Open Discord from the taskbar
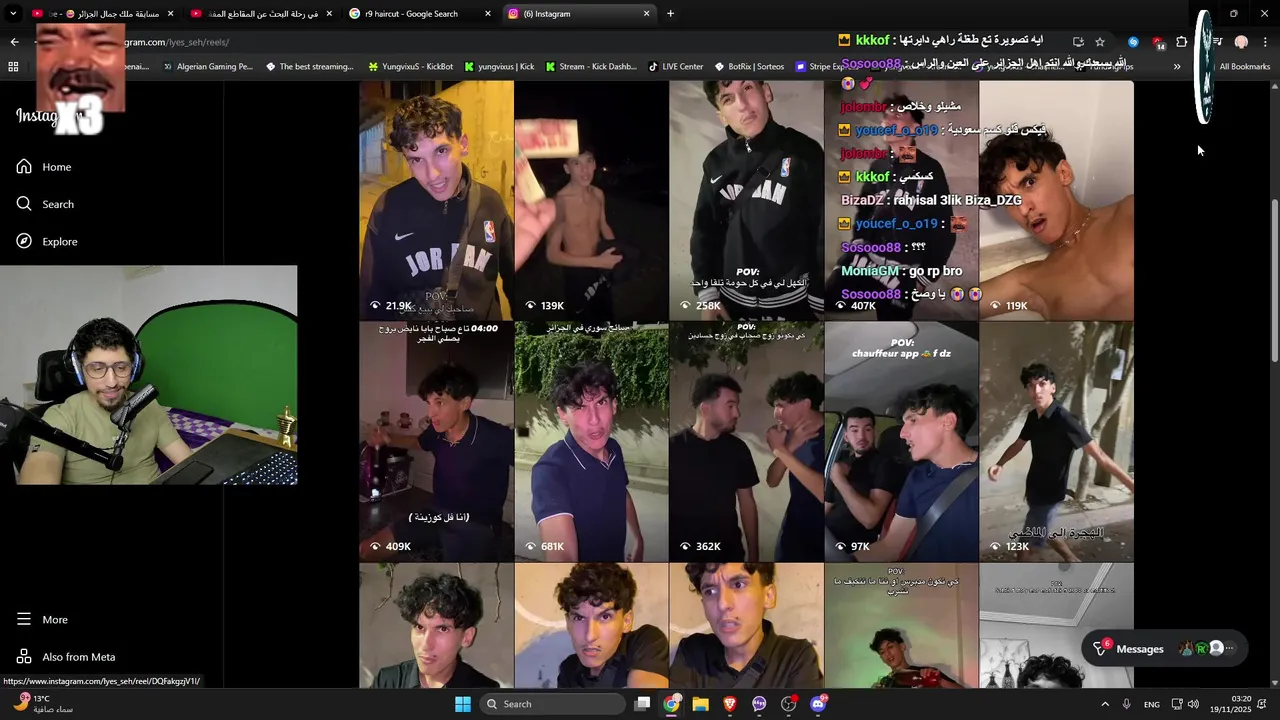This screenshot has width=1280, height=720. [x=818, y=704]
